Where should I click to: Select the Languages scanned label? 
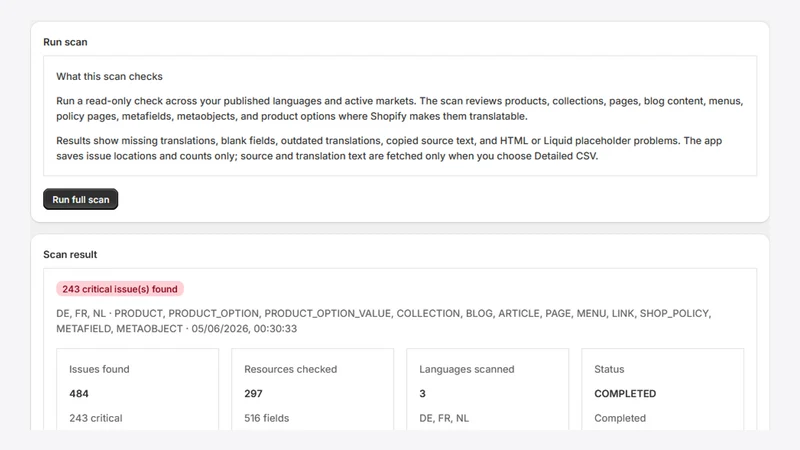pyautogui.click(x=467, y=369)
